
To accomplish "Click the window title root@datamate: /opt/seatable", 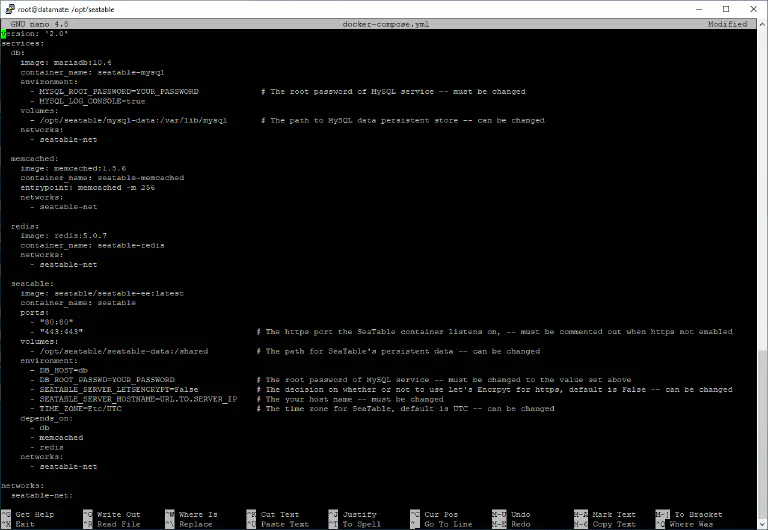I will (66, 9).
